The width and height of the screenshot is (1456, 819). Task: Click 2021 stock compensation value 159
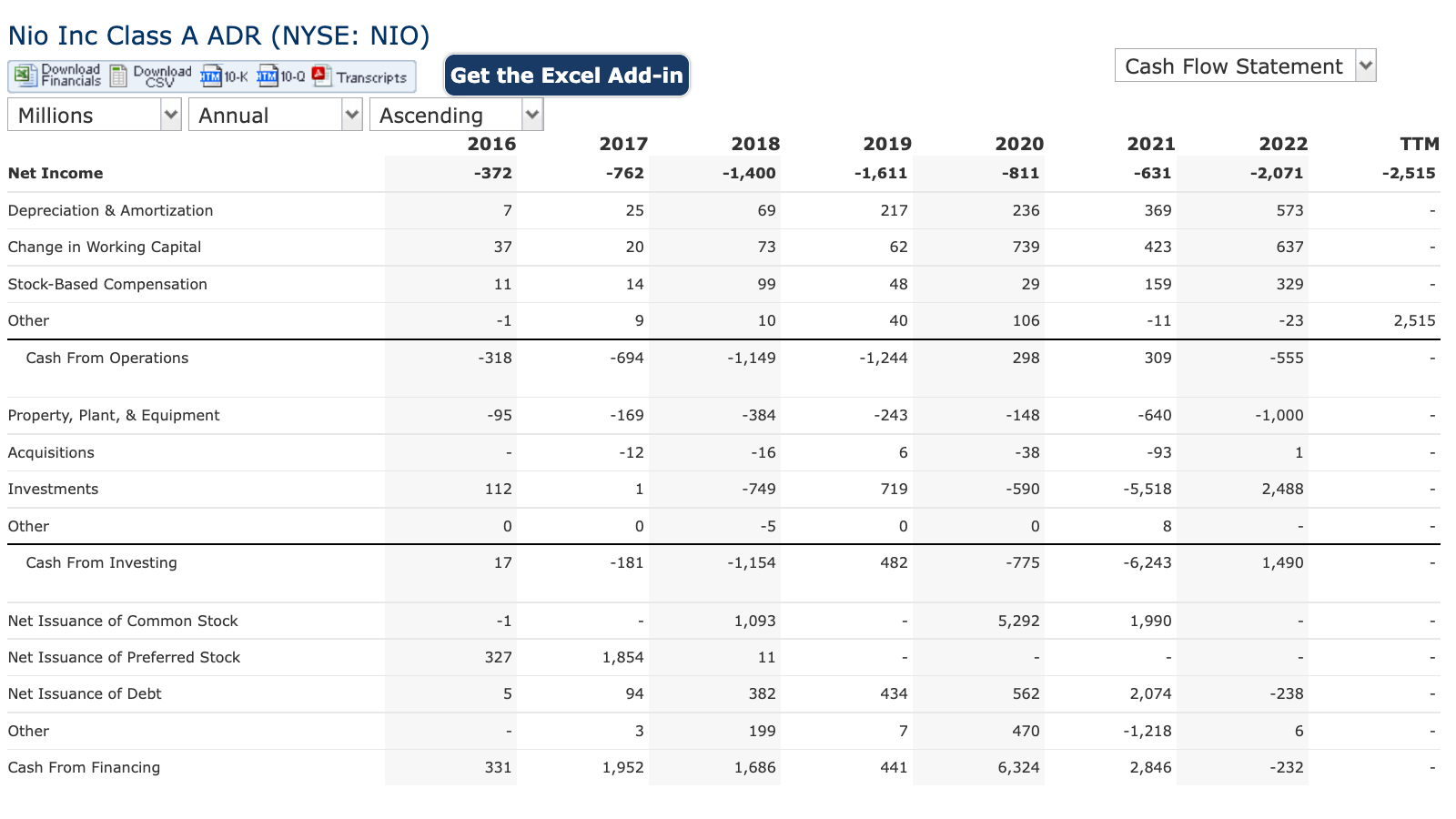(1158, 284)
